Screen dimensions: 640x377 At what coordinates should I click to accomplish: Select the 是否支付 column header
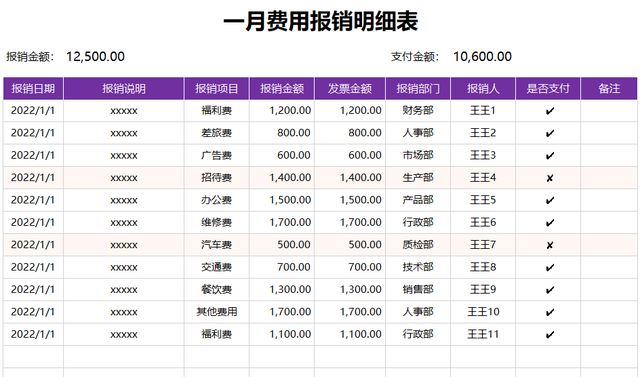[x=548, y=89]
